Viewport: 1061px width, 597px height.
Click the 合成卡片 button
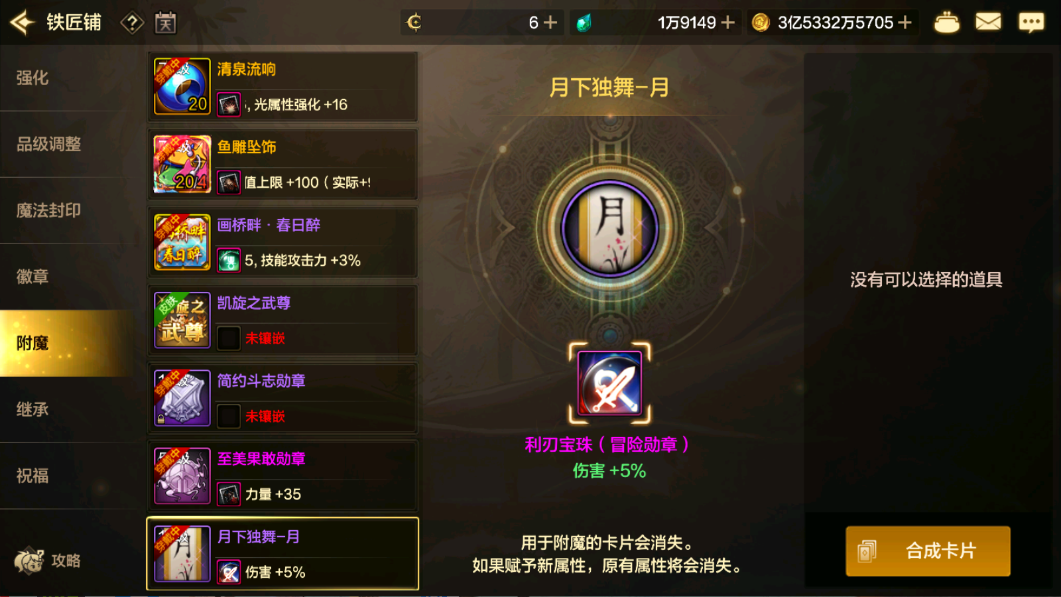(x=928, y=551)
